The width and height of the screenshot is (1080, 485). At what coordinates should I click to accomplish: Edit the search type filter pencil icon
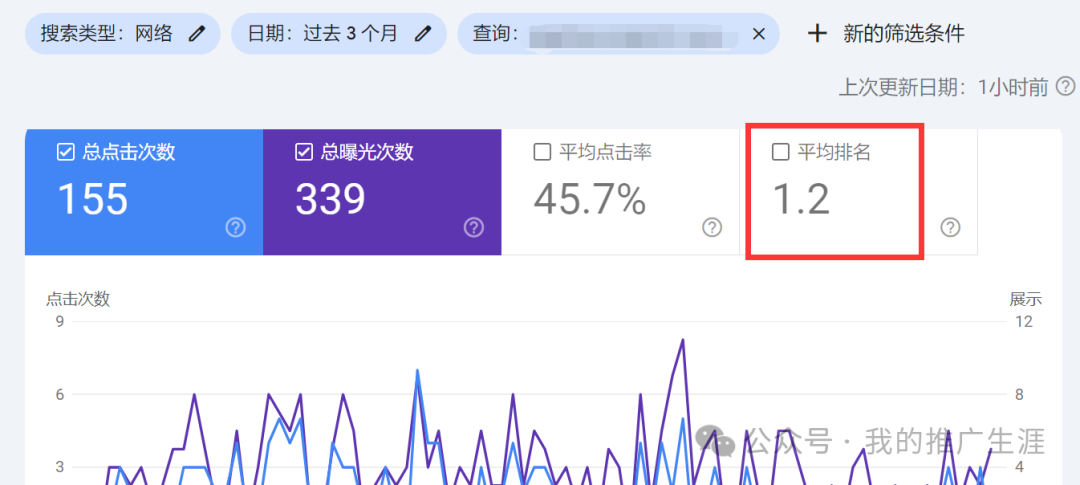point(197,33)
